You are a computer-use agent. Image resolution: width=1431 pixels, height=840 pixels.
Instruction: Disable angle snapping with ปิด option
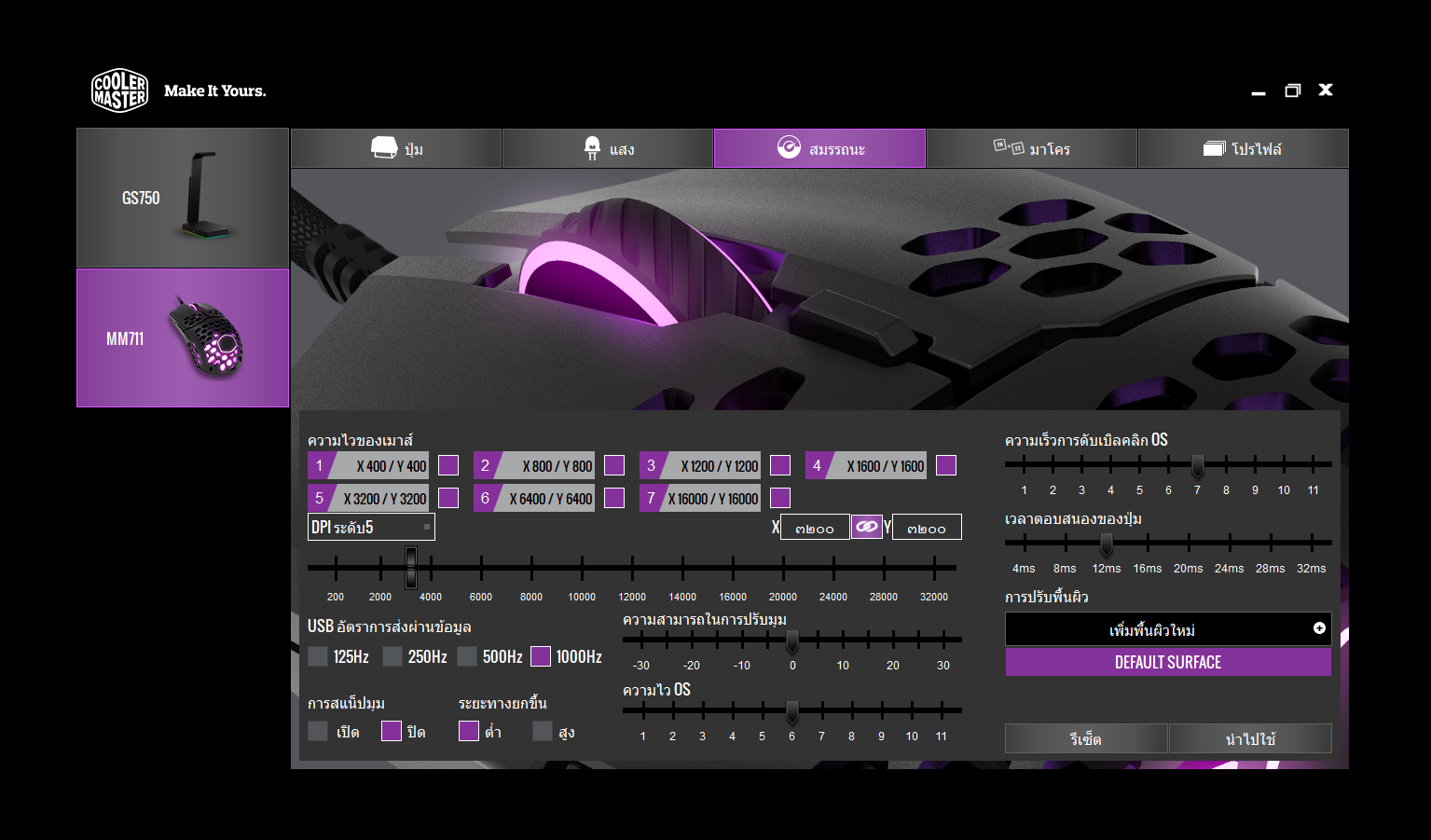tap(392, 731)
